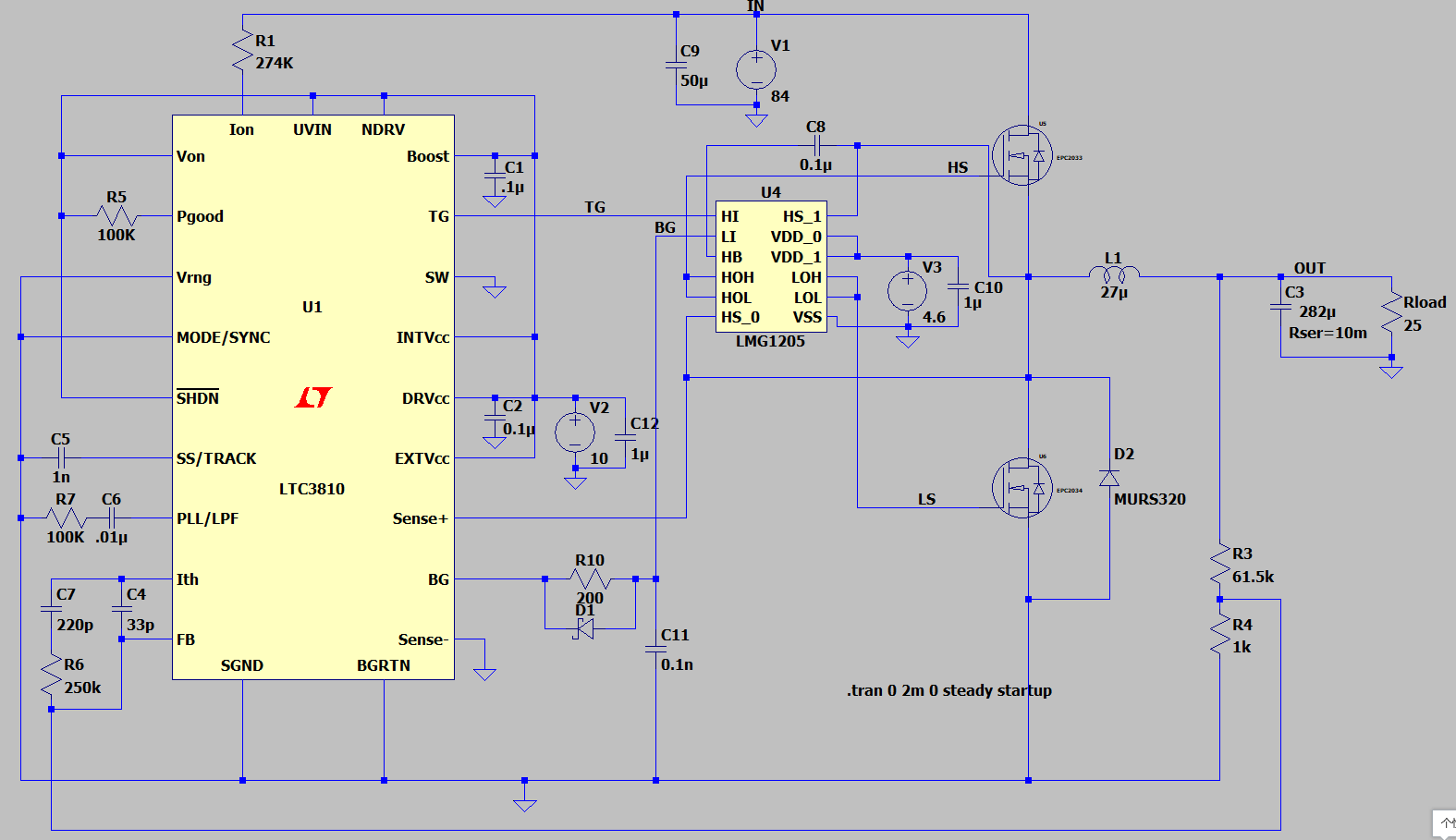
Task: Click the 84 value of V1
Action: tap(780, 96)
